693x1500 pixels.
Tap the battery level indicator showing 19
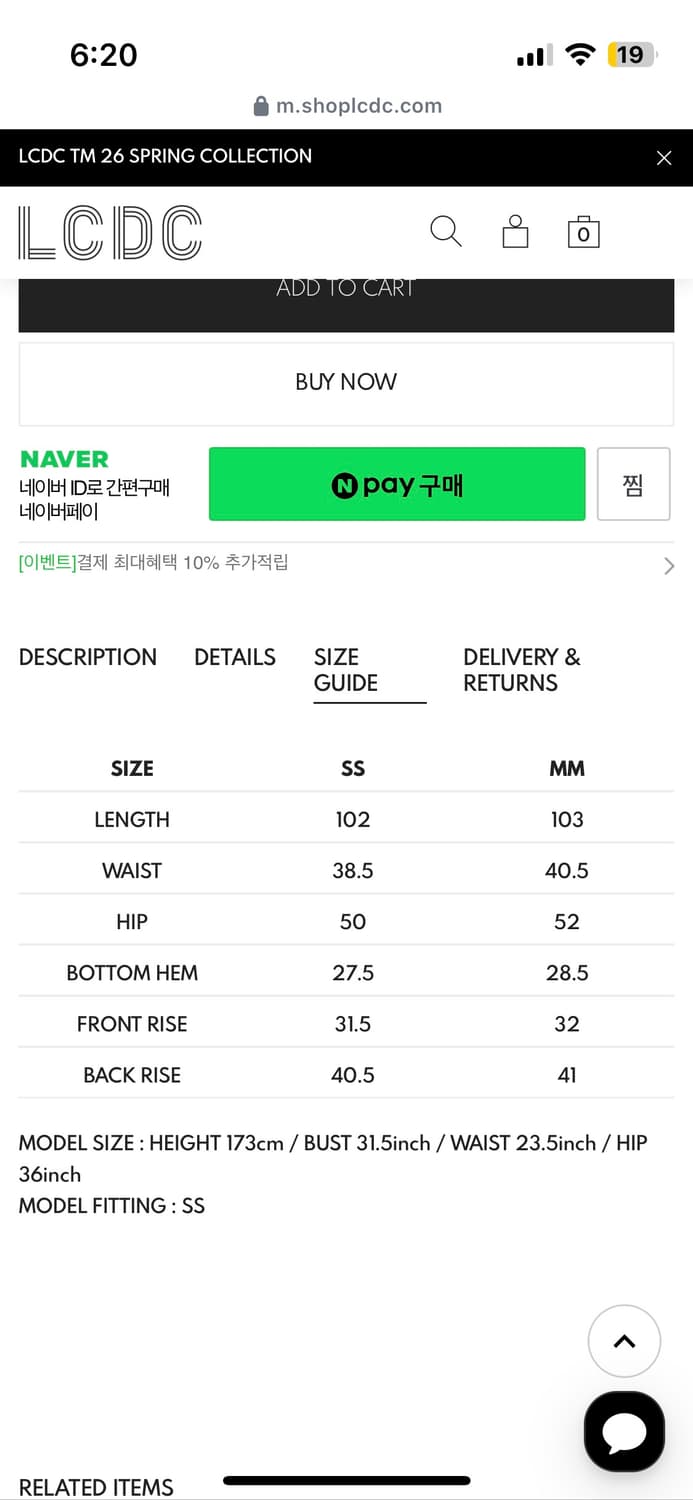630,55
